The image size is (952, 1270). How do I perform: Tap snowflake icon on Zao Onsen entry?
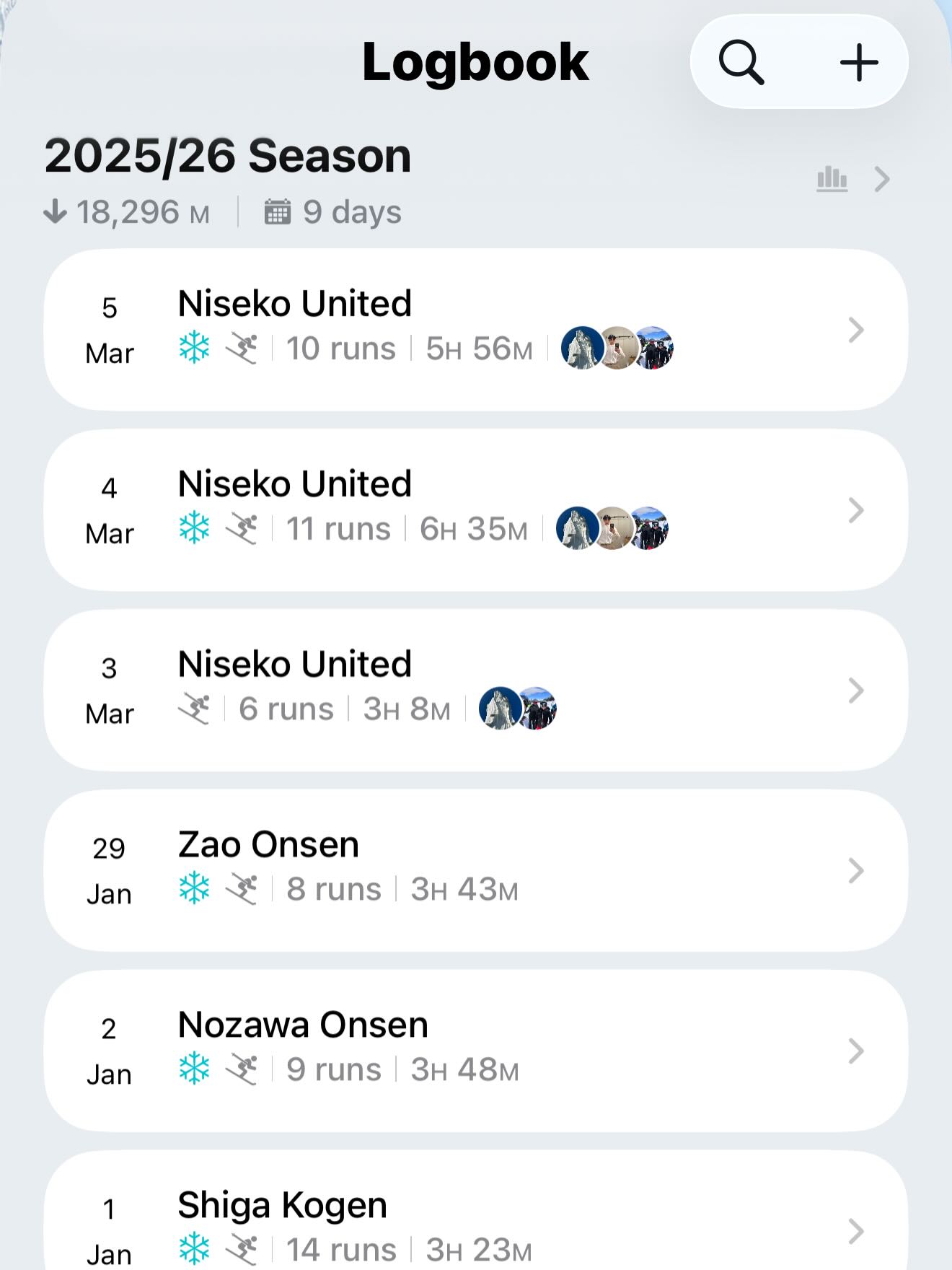194,889
